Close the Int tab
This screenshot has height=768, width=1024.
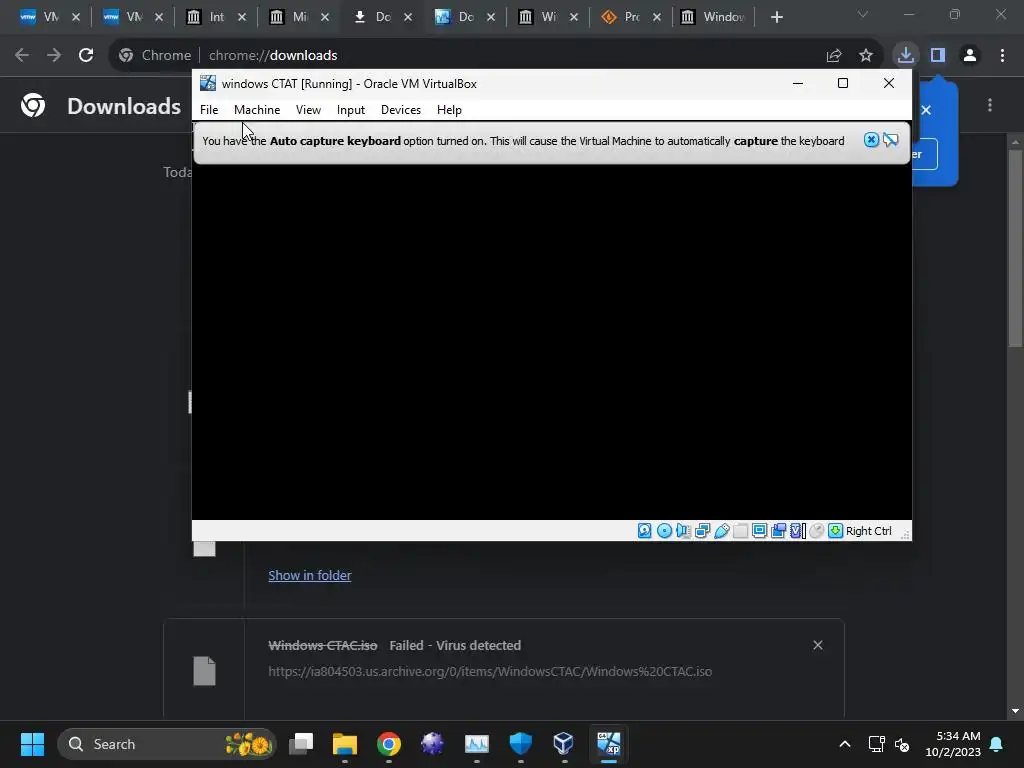coord(242,18)
